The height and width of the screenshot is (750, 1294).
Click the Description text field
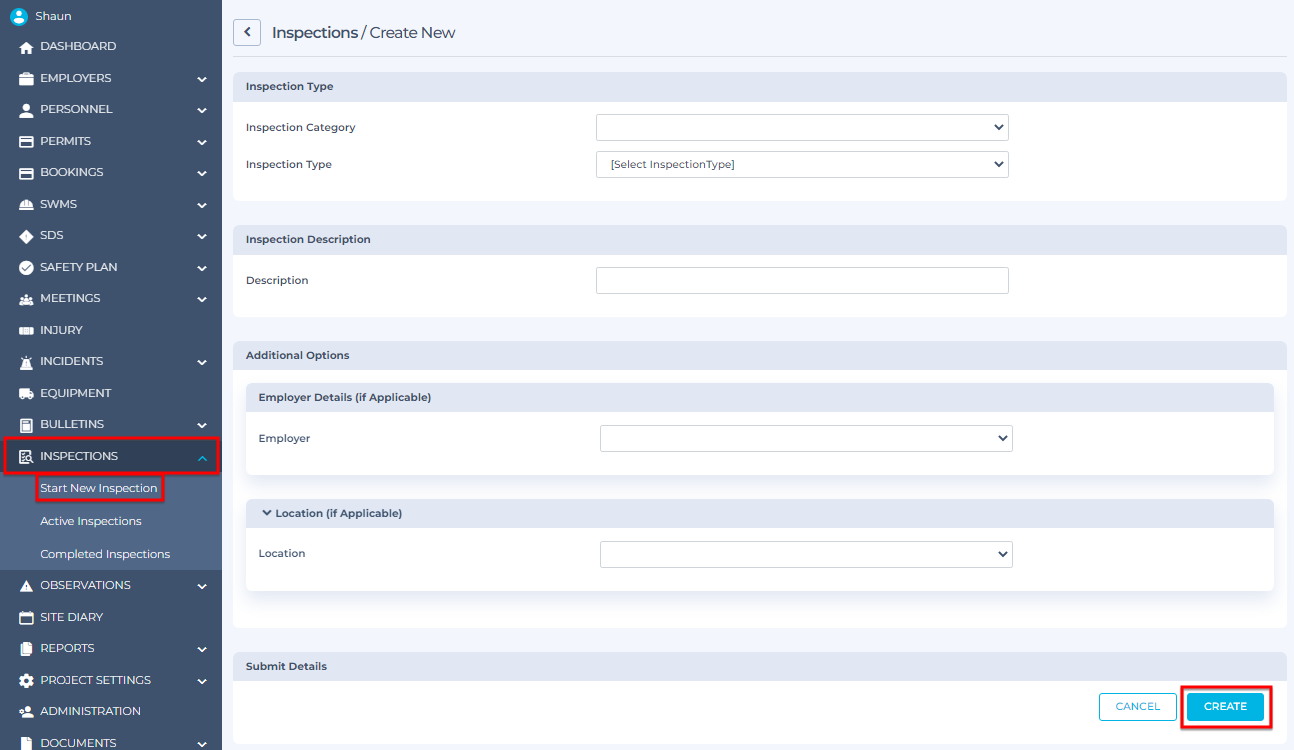pyautogui.click(x=802, y=280)
